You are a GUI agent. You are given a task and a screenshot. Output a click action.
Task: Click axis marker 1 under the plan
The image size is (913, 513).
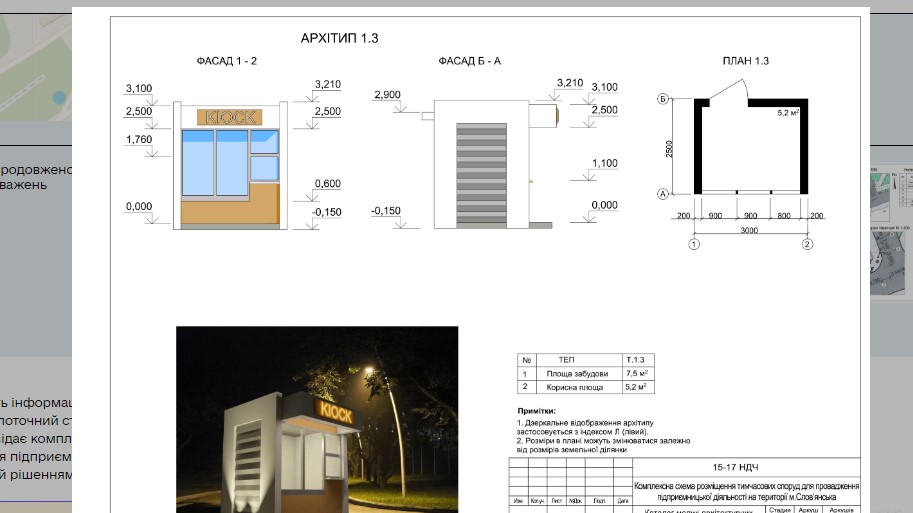pos(694,244)
